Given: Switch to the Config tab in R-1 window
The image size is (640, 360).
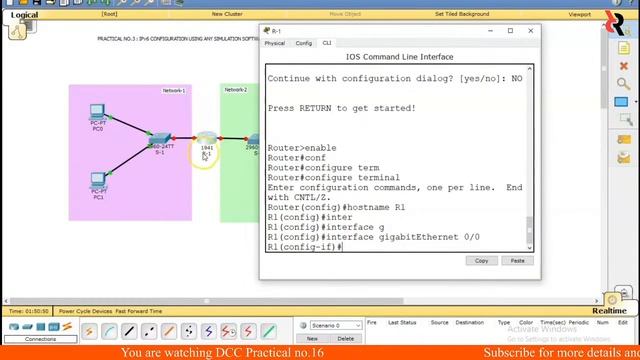Looking at the screenshot, I should [304, 43].
